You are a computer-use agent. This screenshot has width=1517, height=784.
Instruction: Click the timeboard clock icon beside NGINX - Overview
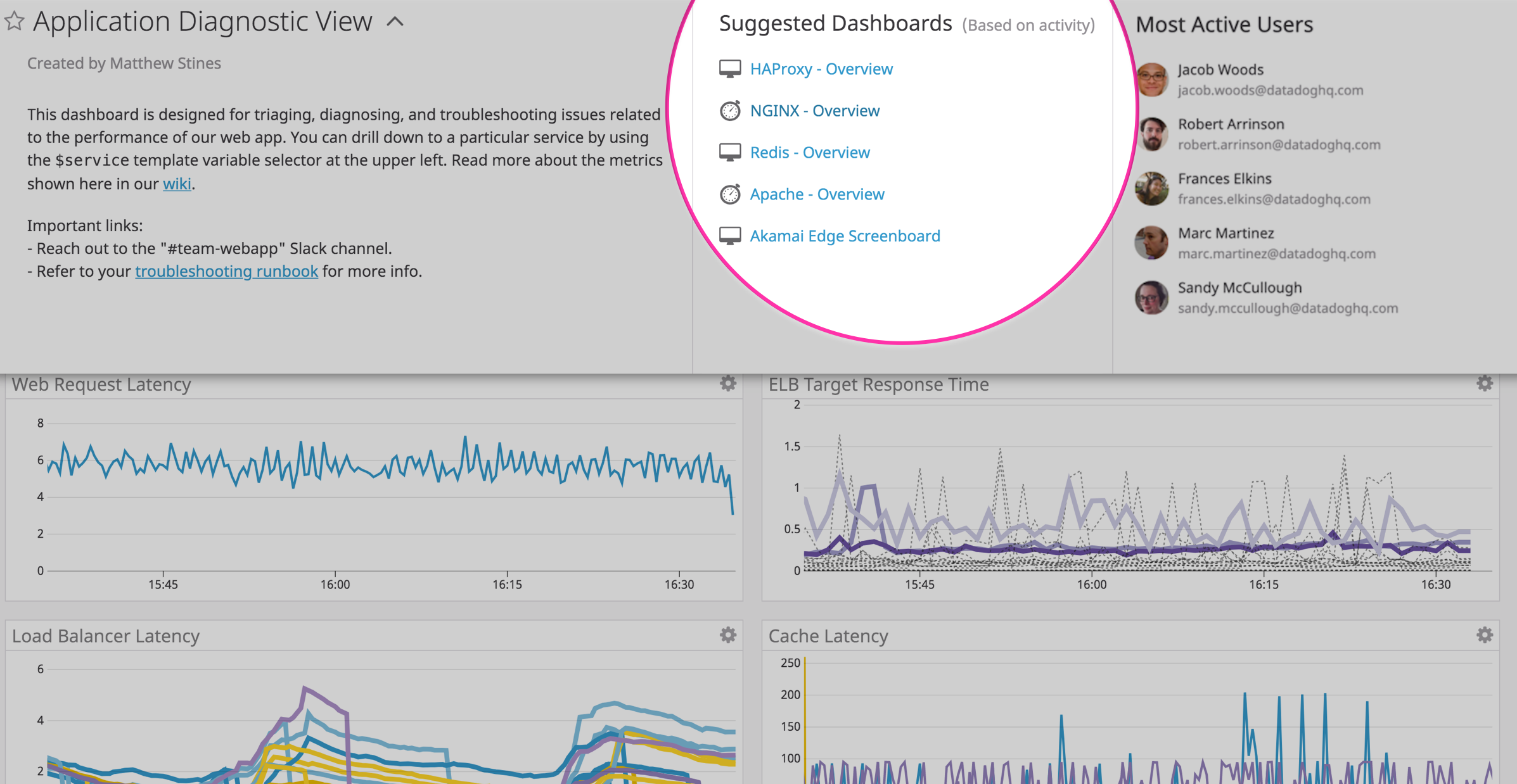coord(731,109)
